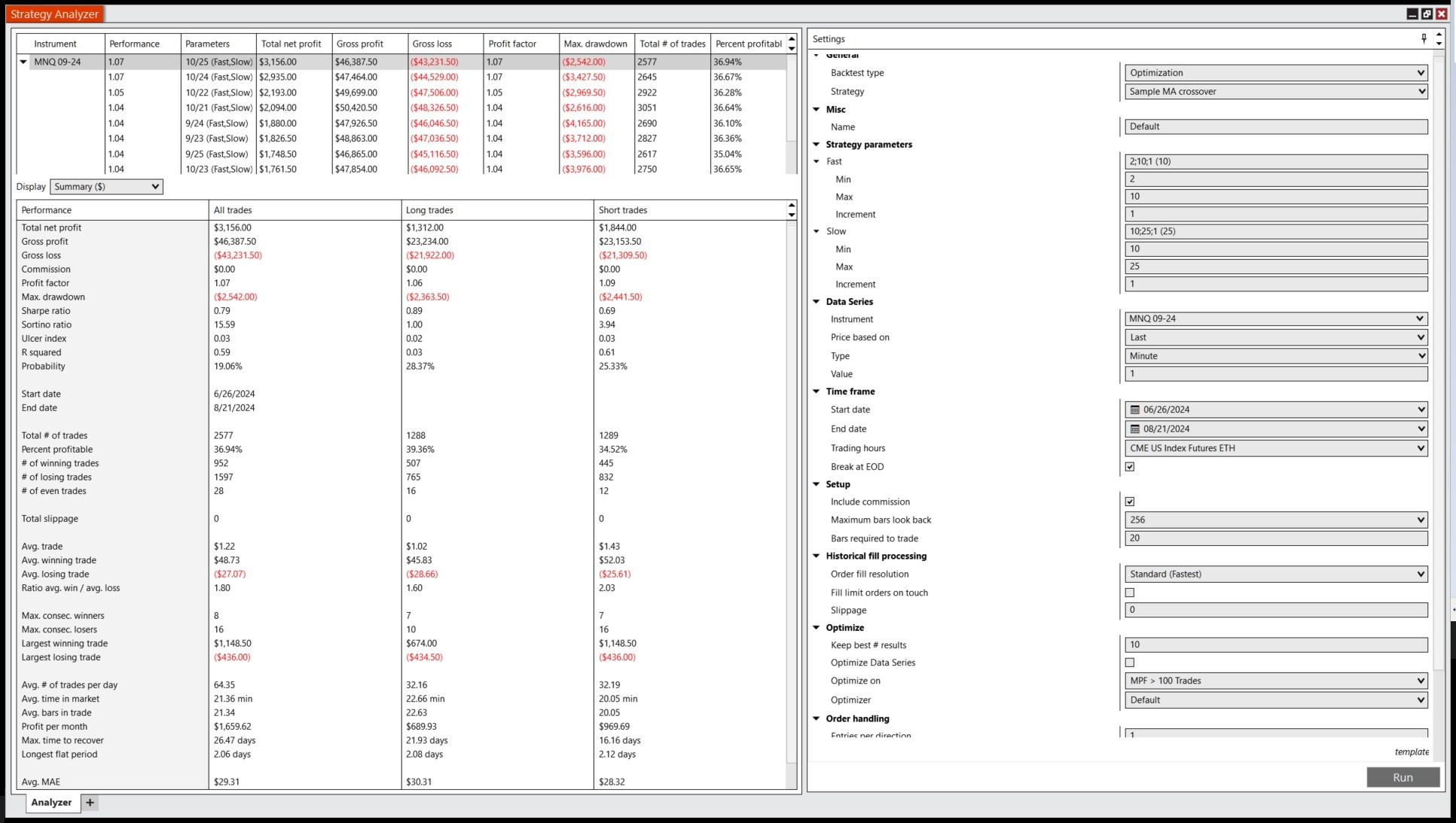Click performance table scroll-down arrow

[x=792, y=215]
